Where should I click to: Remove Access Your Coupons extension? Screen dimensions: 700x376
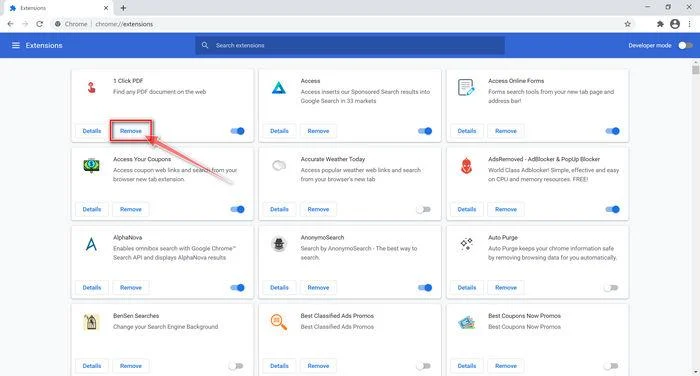click(131, 209)
